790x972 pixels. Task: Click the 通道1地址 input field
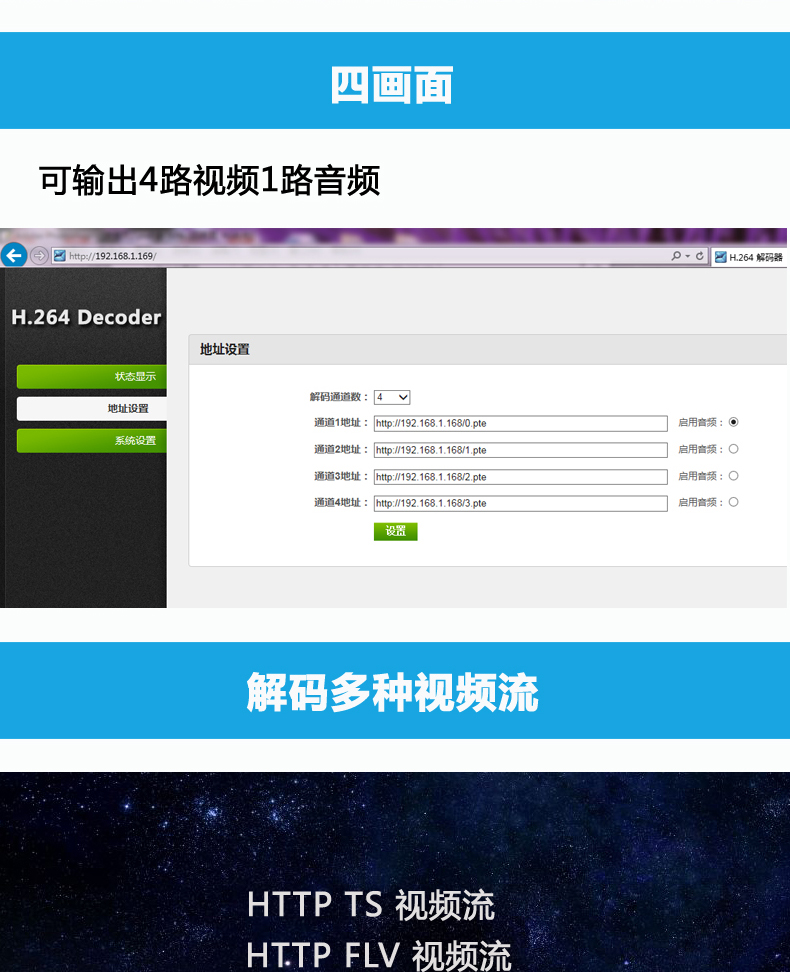click(x=520, y=423)
